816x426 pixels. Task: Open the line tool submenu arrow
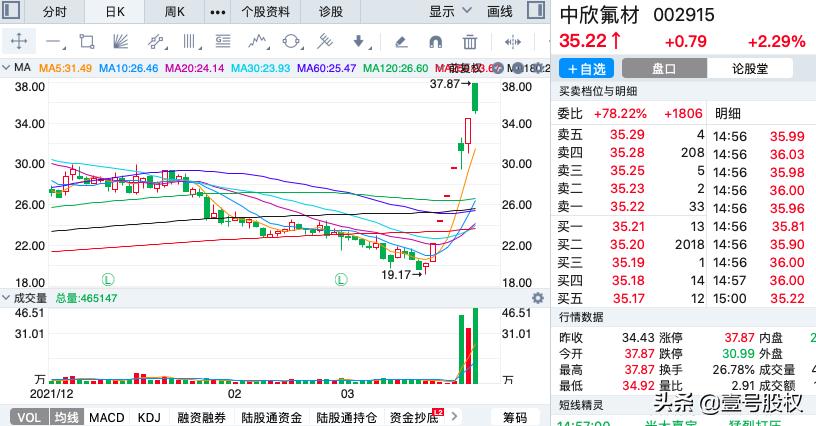click(63, 47)
